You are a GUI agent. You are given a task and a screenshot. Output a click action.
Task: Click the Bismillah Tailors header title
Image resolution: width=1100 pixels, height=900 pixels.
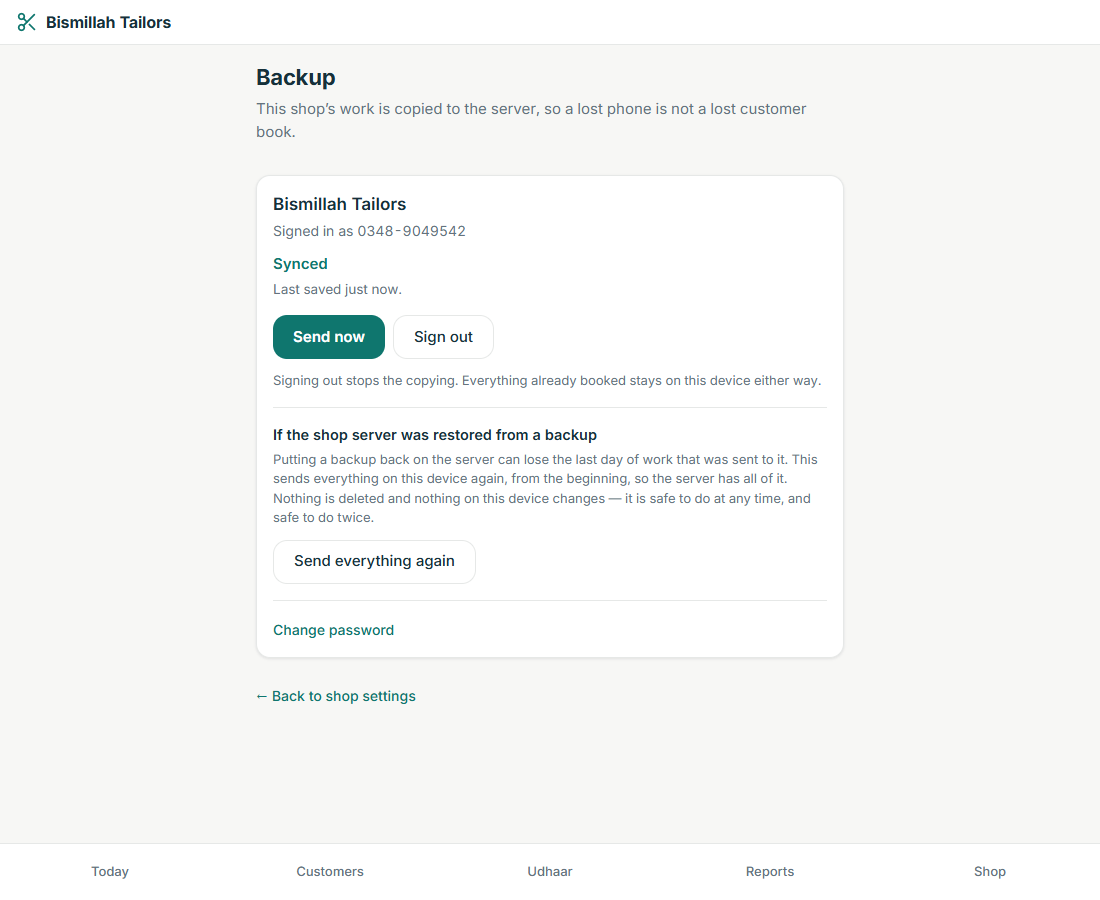click(x=108, y=22)
